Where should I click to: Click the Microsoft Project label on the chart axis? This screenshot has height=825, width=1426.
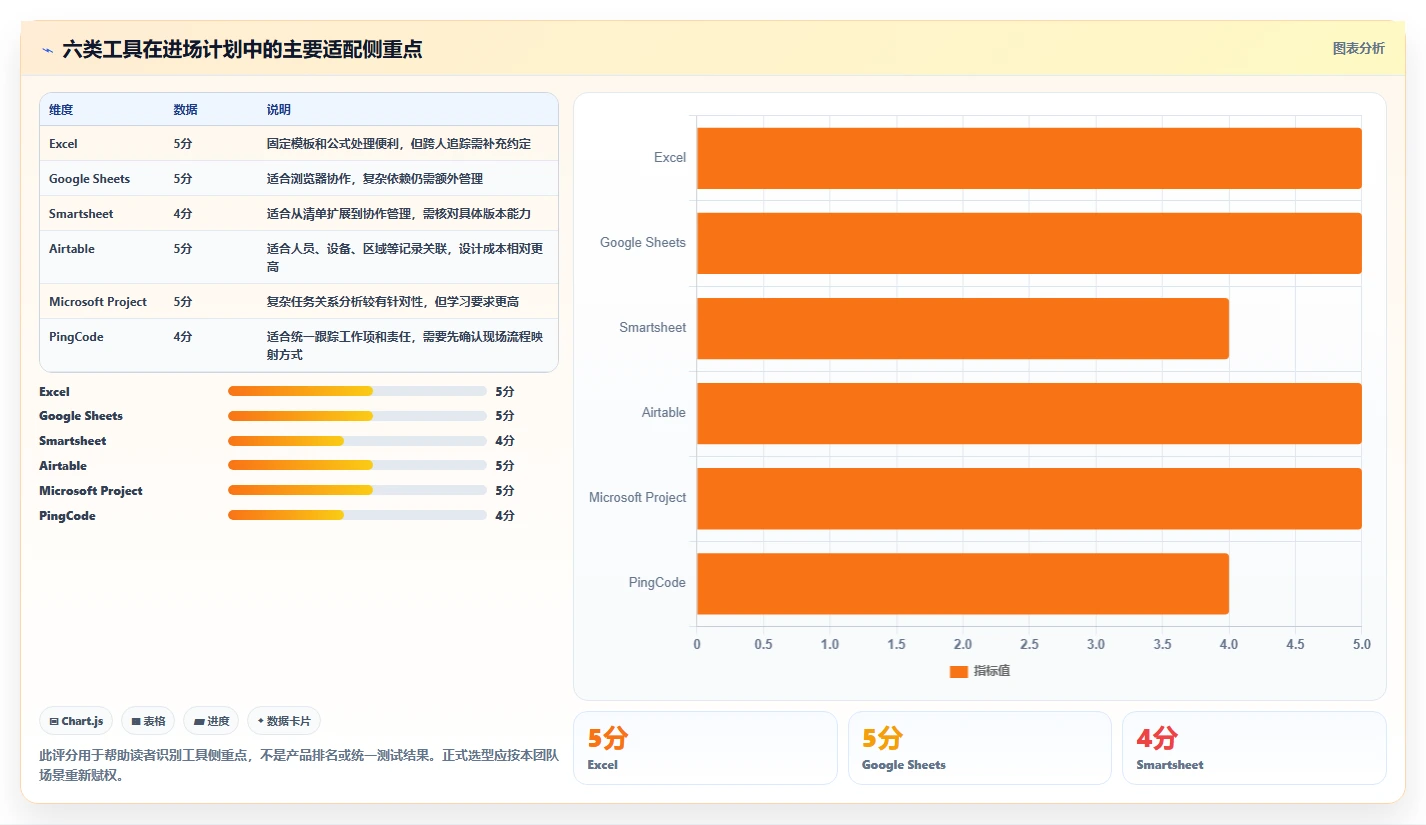(638, 498)
